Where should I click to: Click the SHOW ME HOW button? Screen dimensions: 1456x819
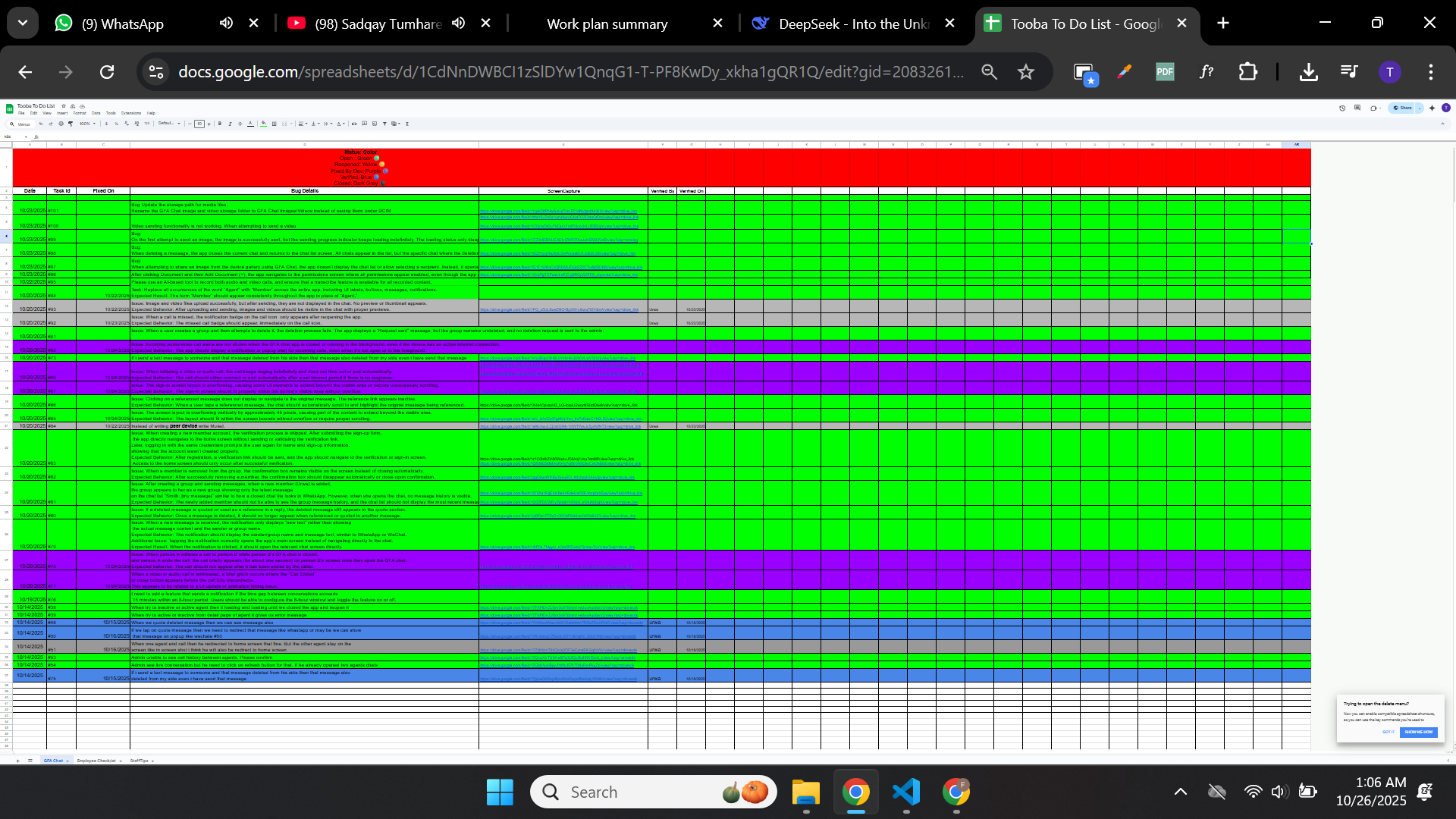(1418, 732)
